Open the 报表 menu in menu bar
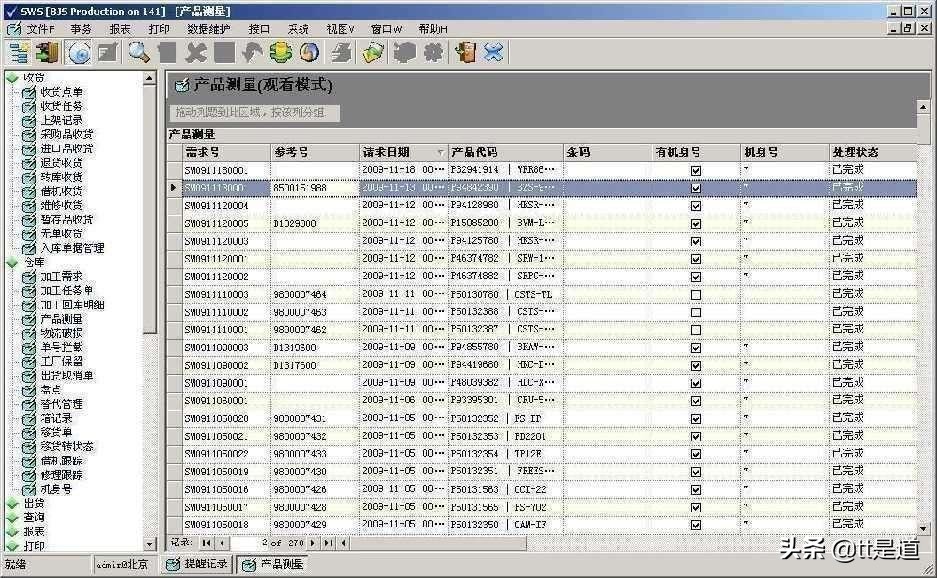This screenshot has width=937, height=578. tap(120, 29)
